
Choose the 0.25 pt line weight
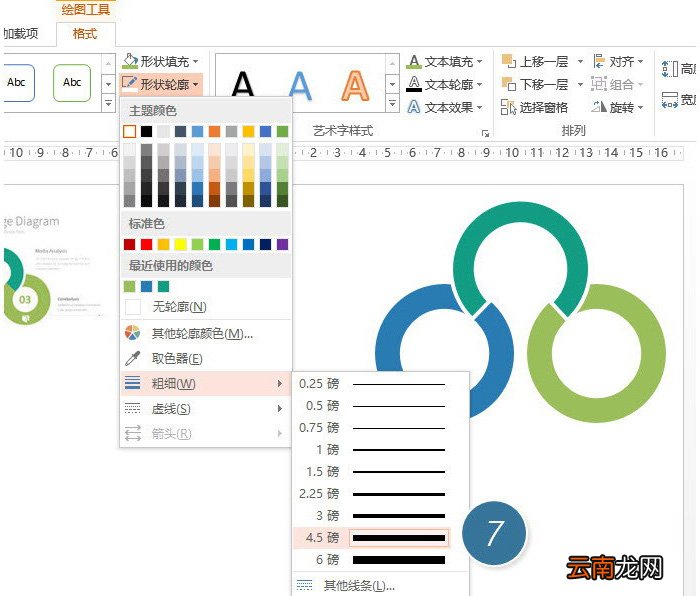coord(372,383)
